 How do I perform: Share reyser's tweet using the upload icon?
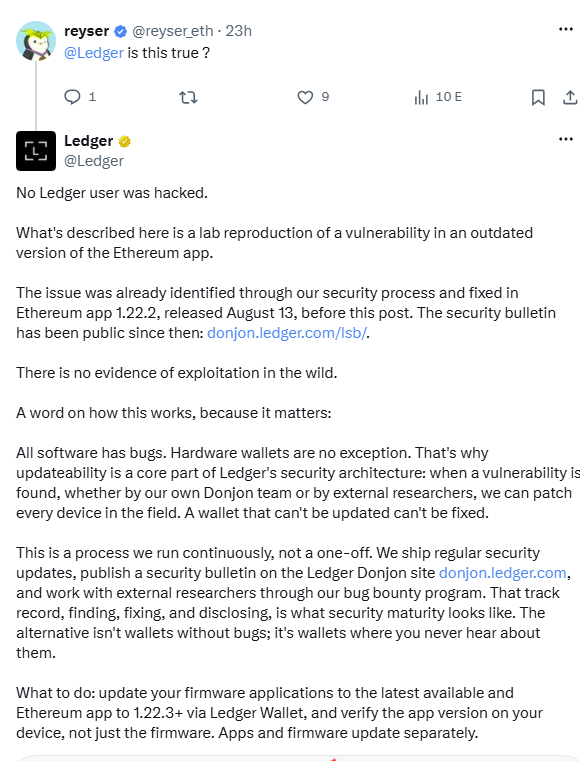(x=570, y=98)
